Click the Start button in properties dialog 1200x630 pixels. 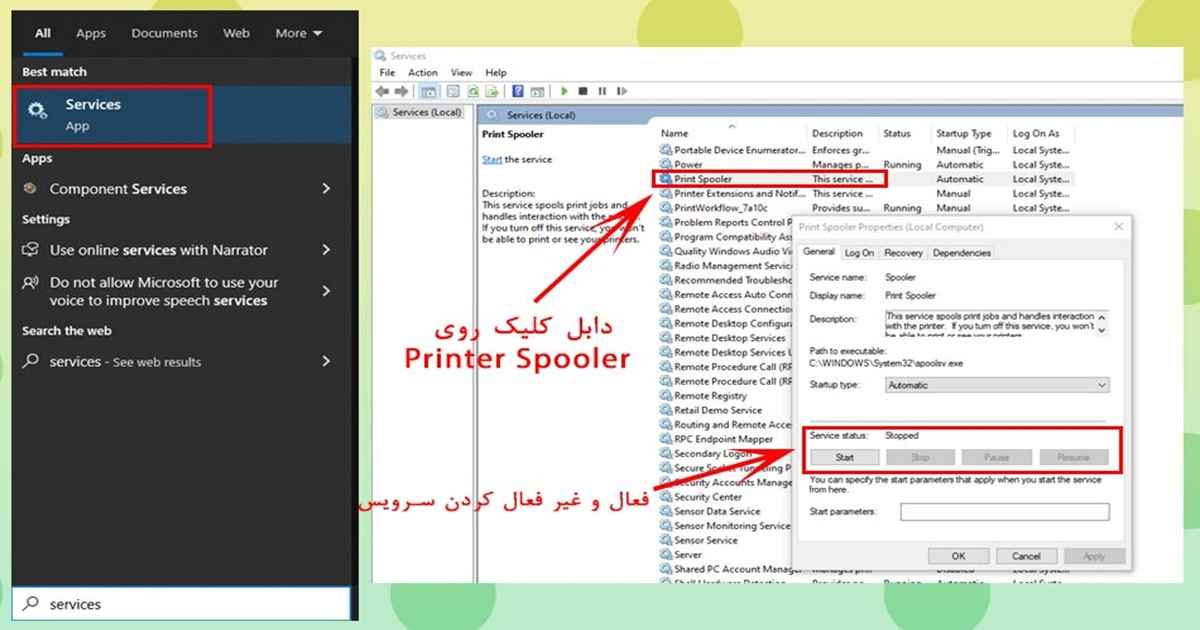point(844,457)
